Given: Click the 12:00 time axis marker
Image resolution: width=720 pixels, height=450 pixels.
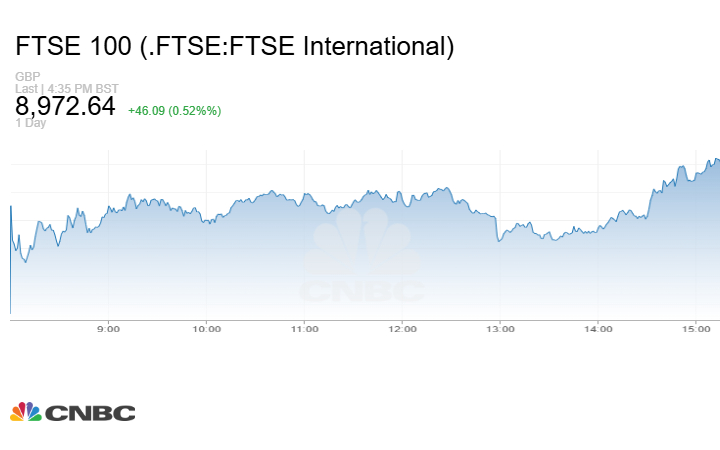Looking at the screenshot, I should [402, 328].
